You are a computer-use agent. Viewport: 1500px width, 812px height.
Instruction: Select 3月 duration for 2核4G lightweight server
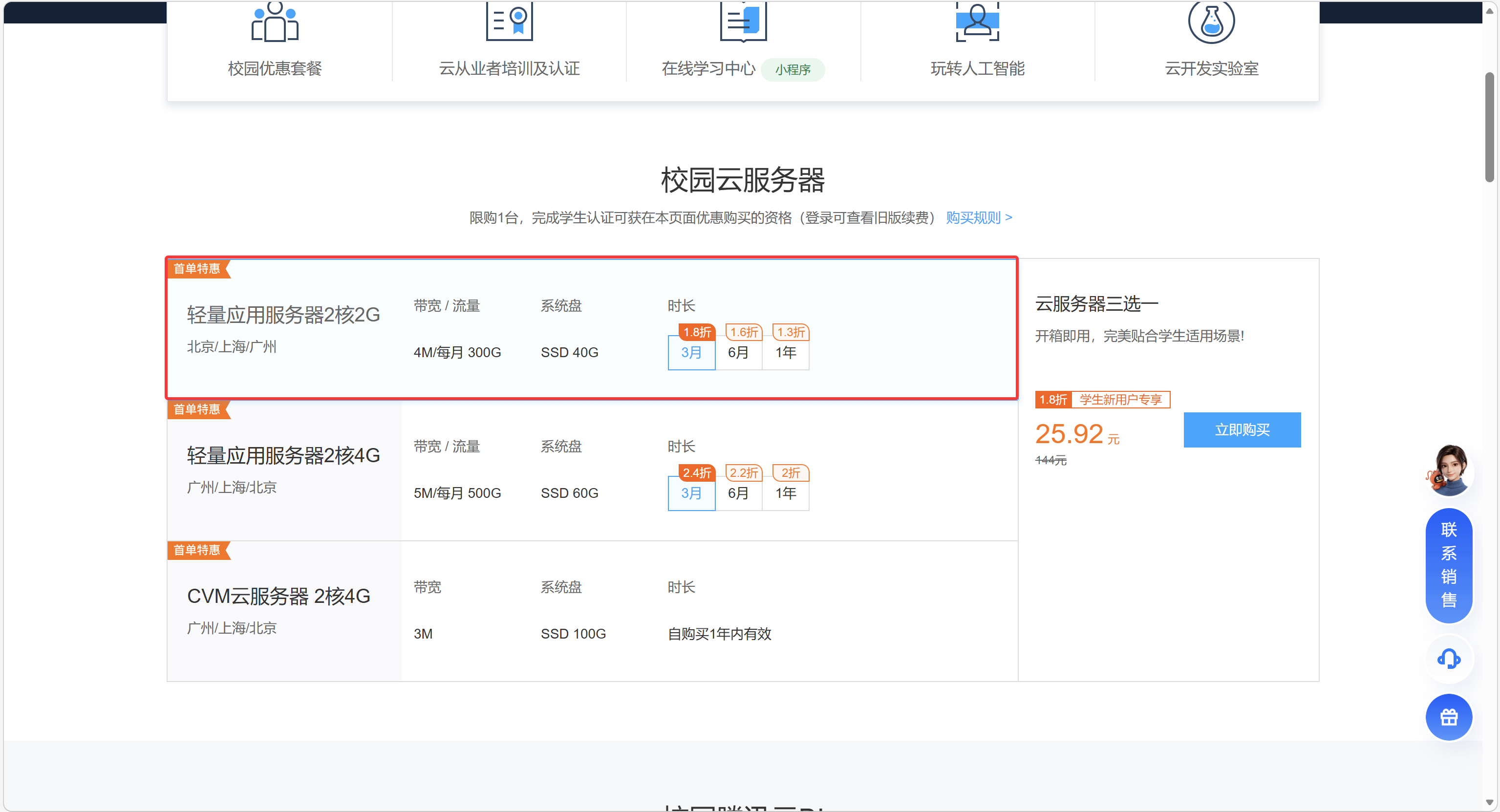coord(691,493)
